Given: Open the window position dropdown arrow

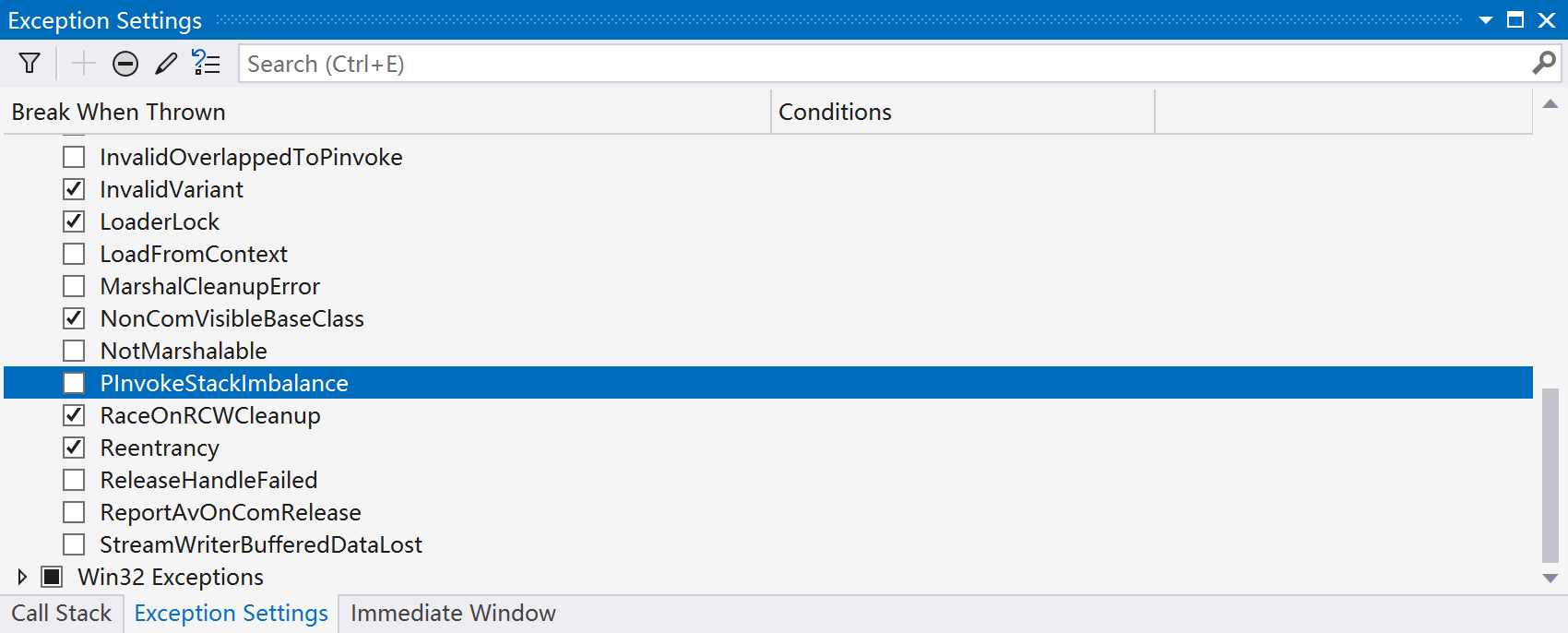Looking at the screenshot, I should (1486, 19).
